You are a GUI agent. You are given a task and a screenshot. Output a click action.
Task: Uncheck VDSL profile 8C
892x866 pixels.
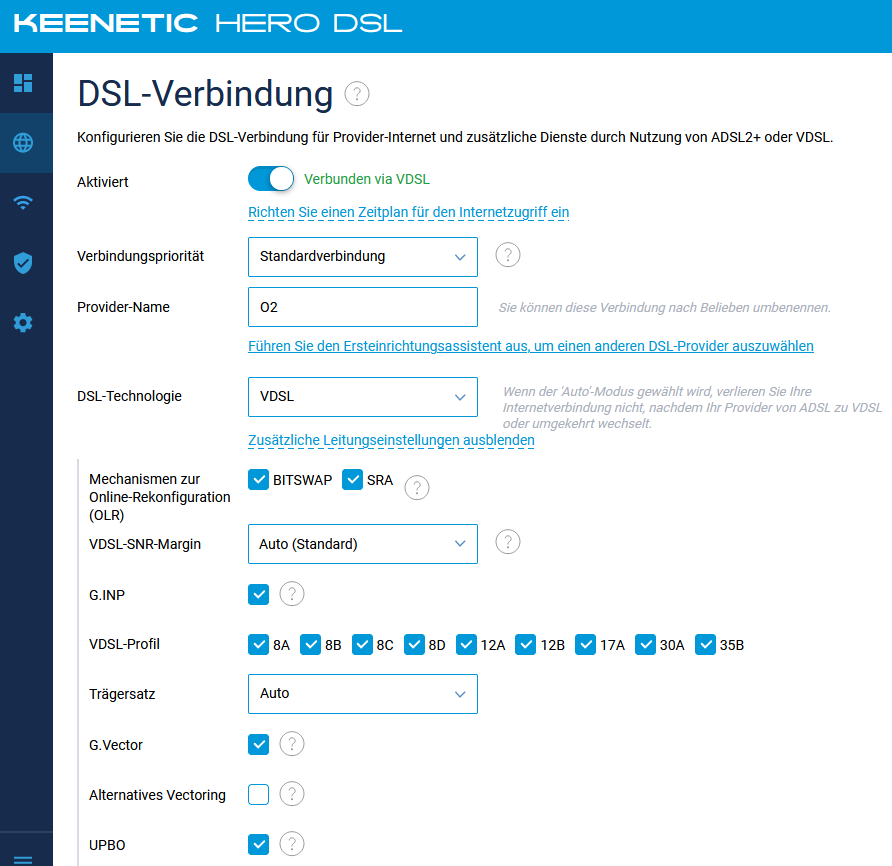[x=362, y=645]
